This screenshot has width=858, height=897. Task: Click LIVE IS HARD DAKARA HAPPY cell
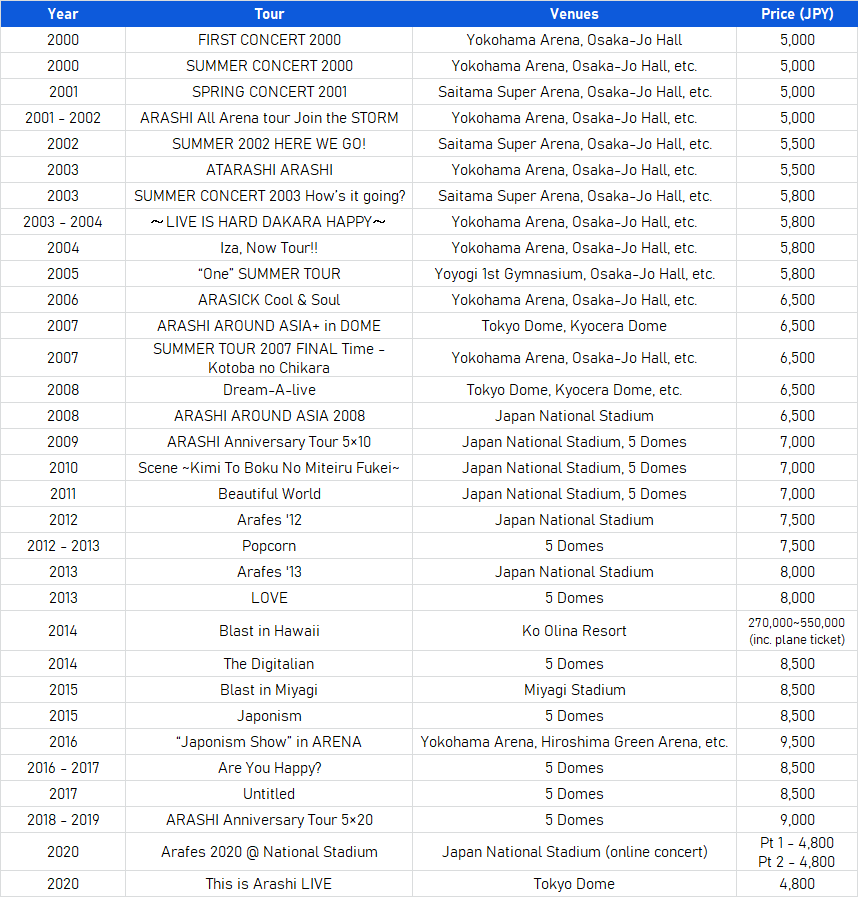(x=269, y=222)
